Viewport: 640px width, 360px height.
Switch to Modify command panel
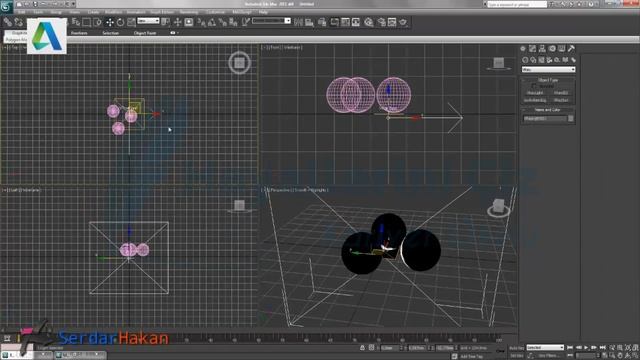click(x=532, y=48)
